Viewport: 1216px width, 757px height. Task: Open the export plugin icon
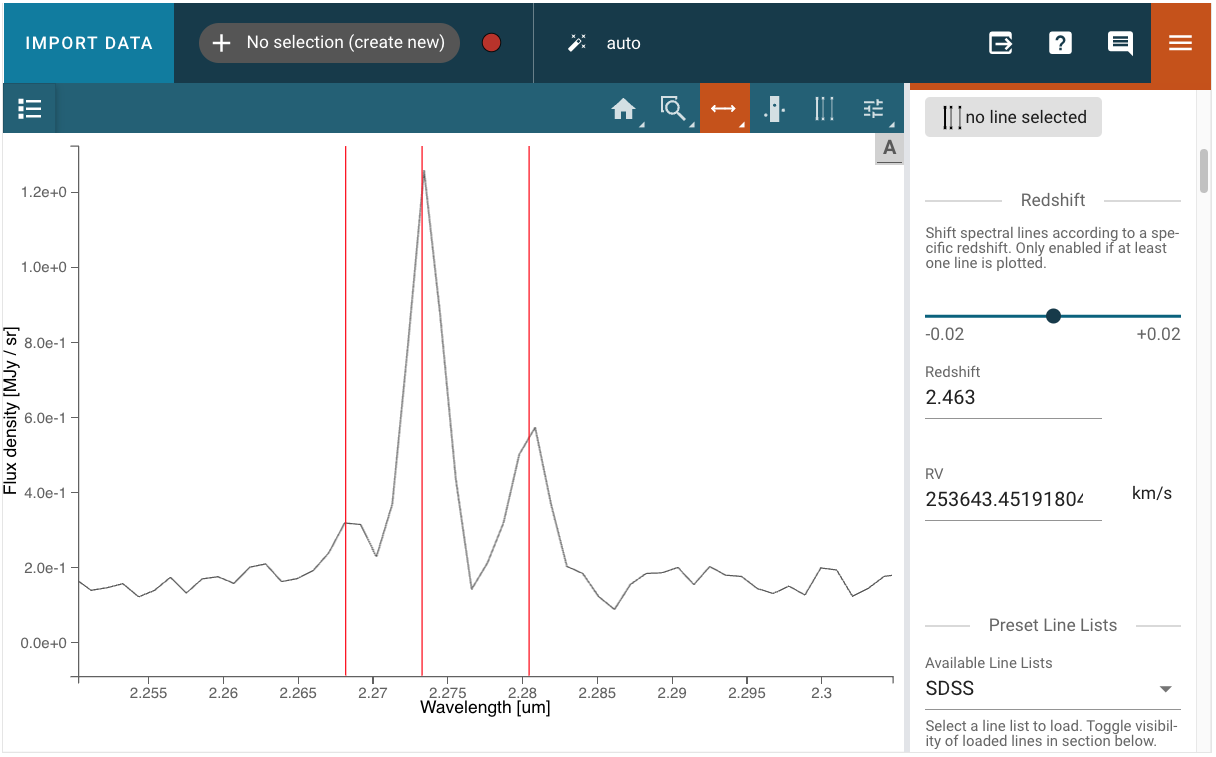click(x=1000, y=43)
